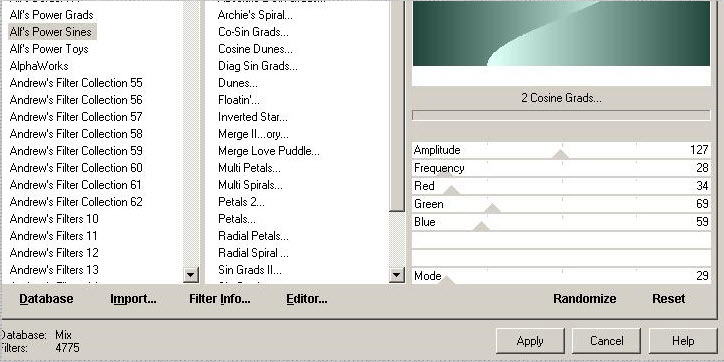Open the Database menu
Image resolution: width=724 pixels, height=362 pixels.
pos(46,299)
